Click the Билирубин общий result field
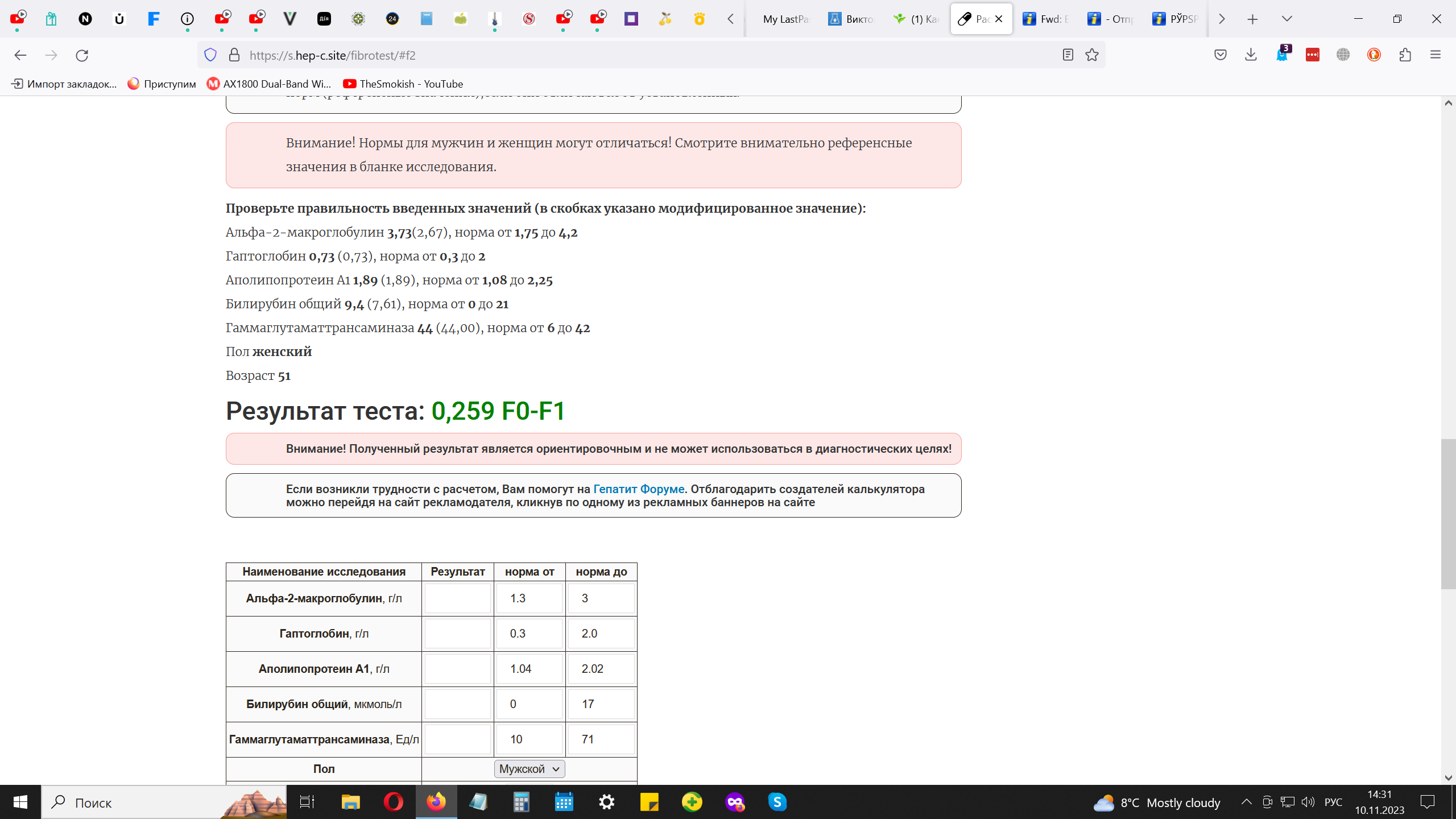The image size is (1456, 819). [x=457, y=704]
